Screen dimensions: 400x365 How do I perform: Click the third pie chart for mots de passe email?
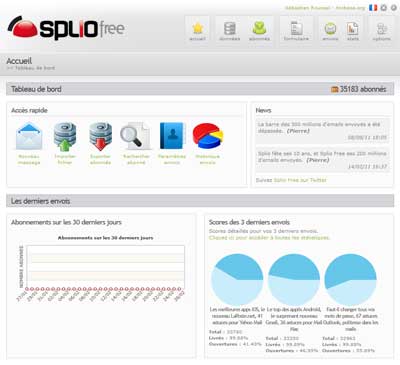tap(350, 280)
